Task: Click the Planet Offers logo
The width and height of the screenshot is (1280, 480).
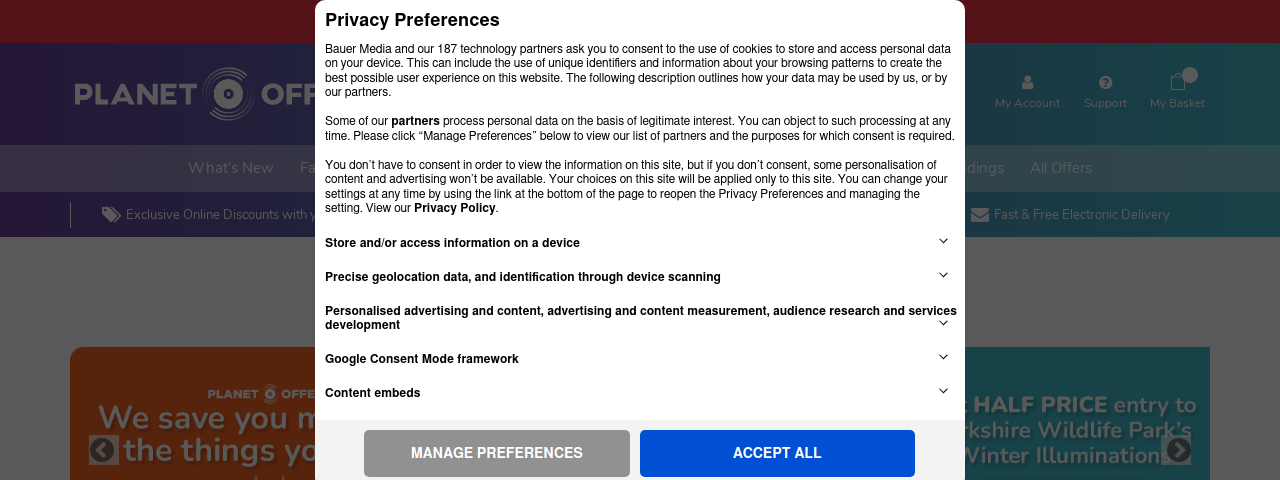Action: tap(194, 94)
